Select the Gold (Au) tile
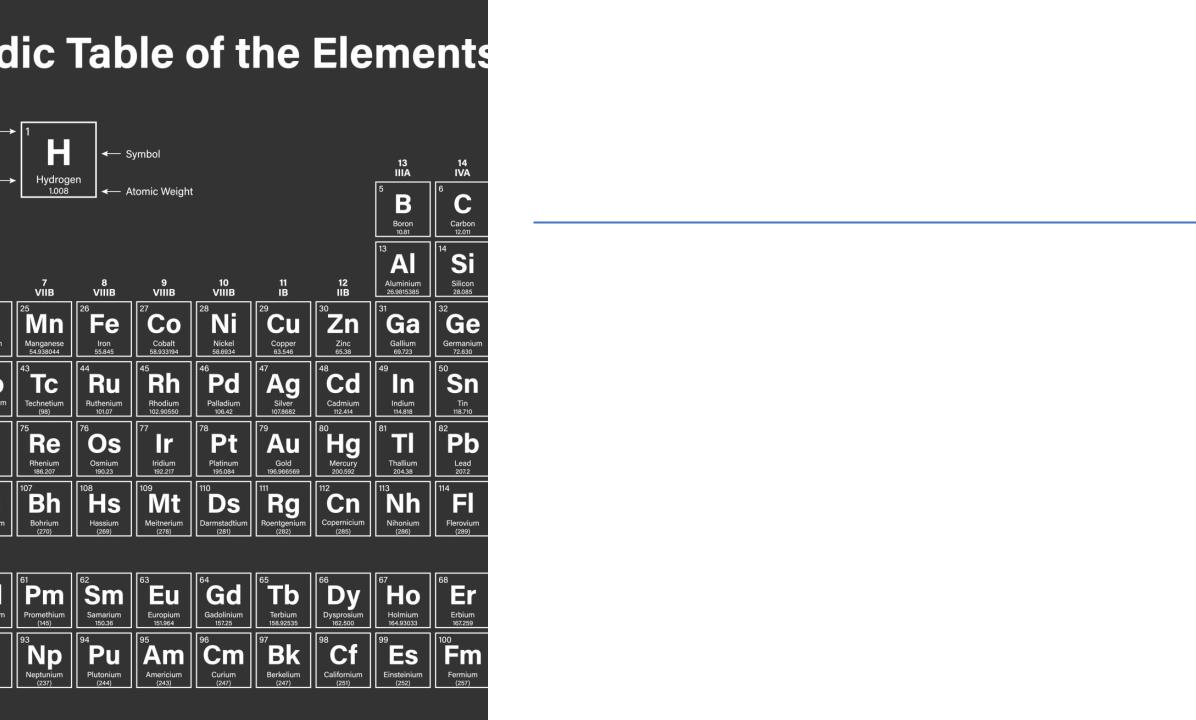The height and width of the screenshot is (720, 1196). pyautogui.click(x=283, y=448)
